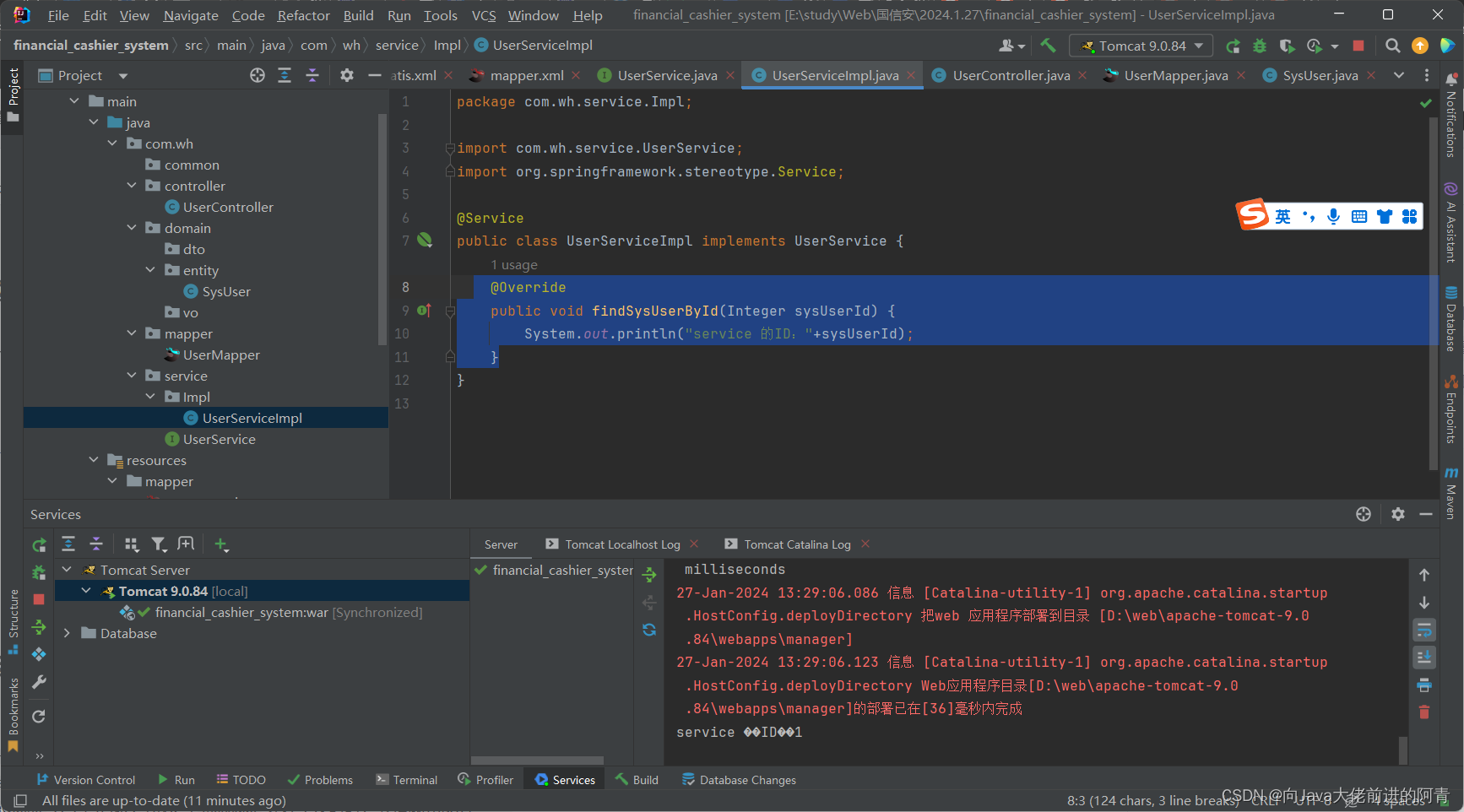Viewport: 1464px width, 812px height.
Task: Hide the Project panel with minus icon
Action: [375, 75]
